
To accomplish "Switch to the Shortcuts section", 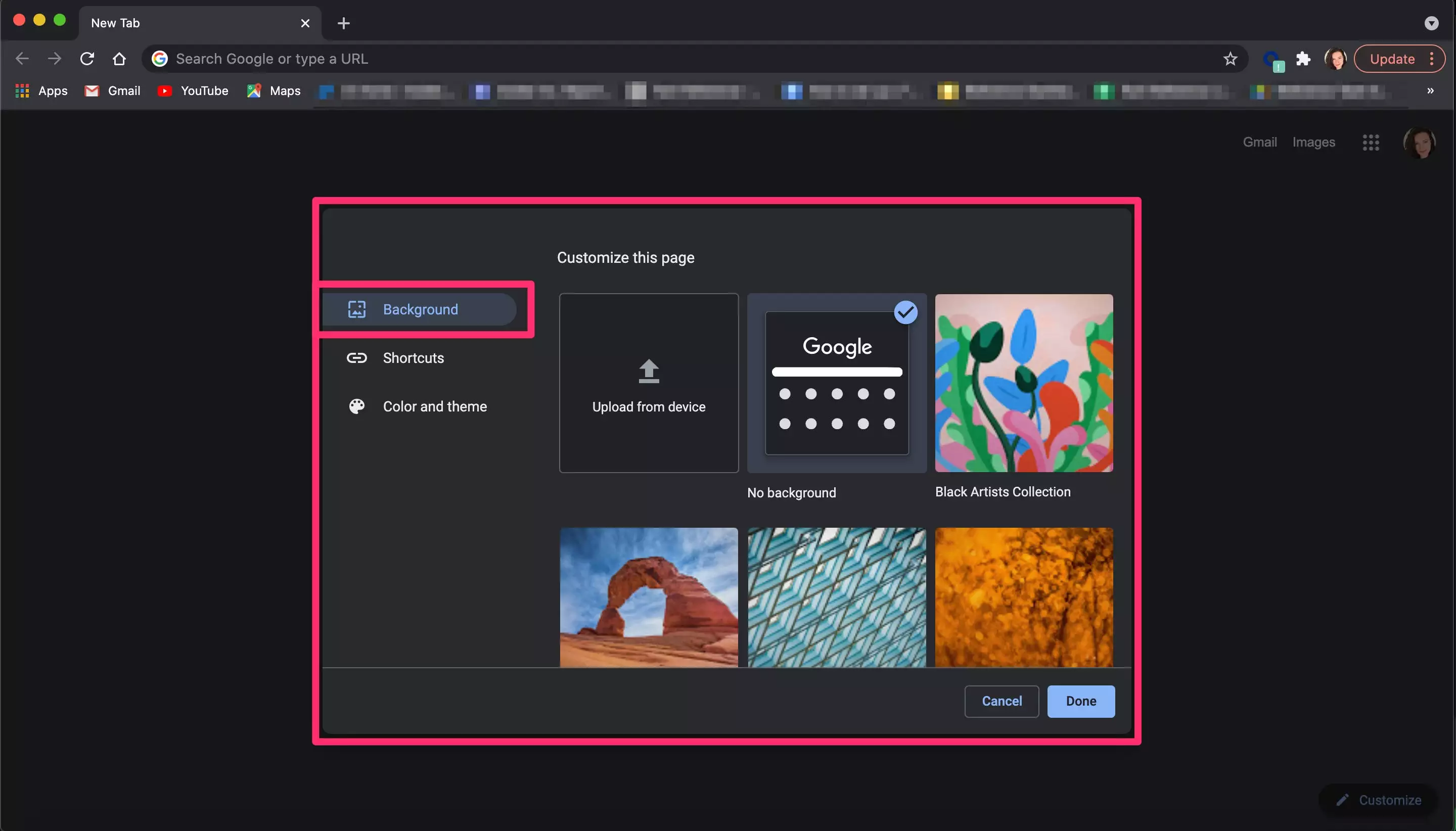I will point(413,358).
